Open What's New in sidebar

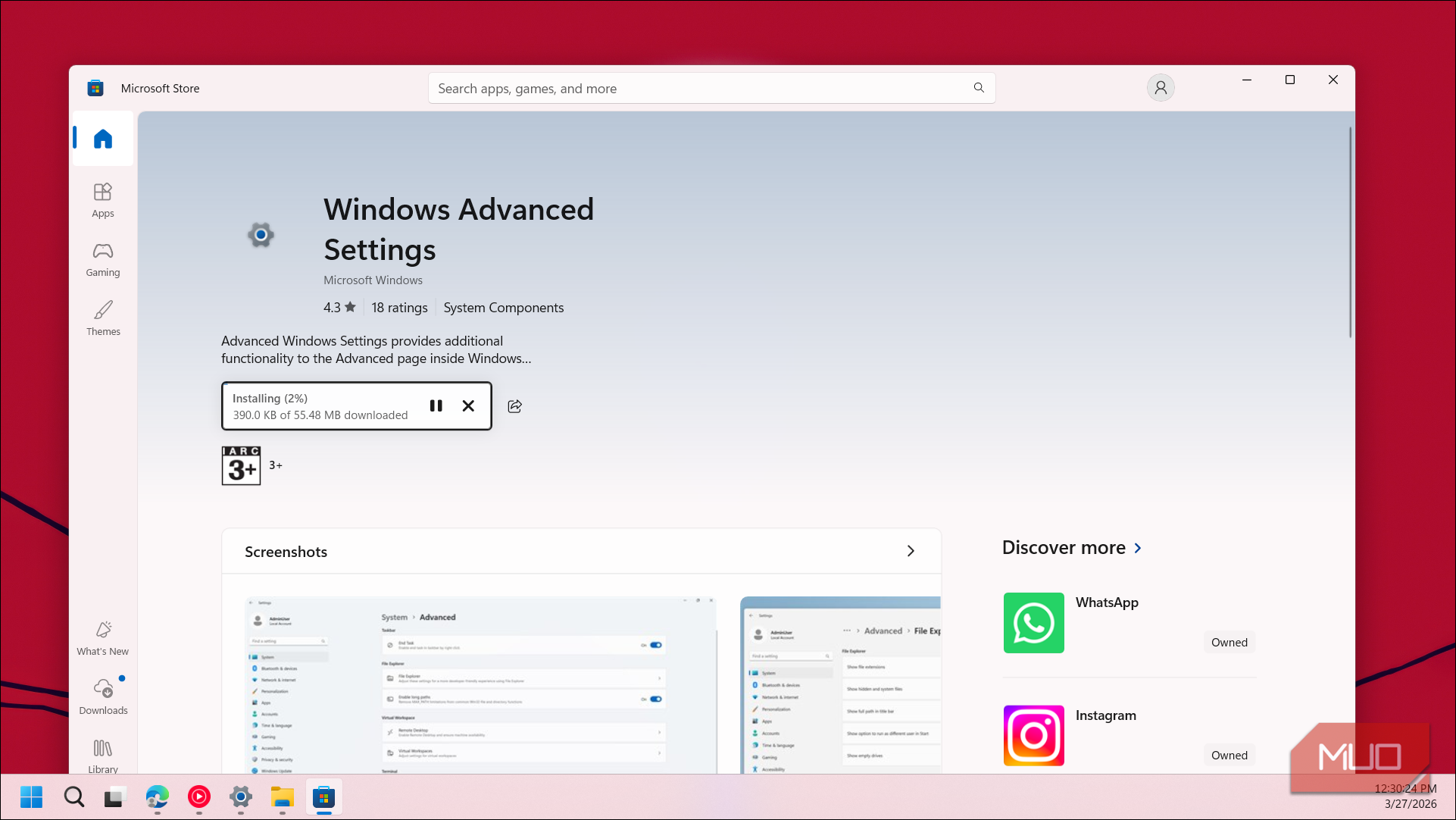click(x=103, y=639)
